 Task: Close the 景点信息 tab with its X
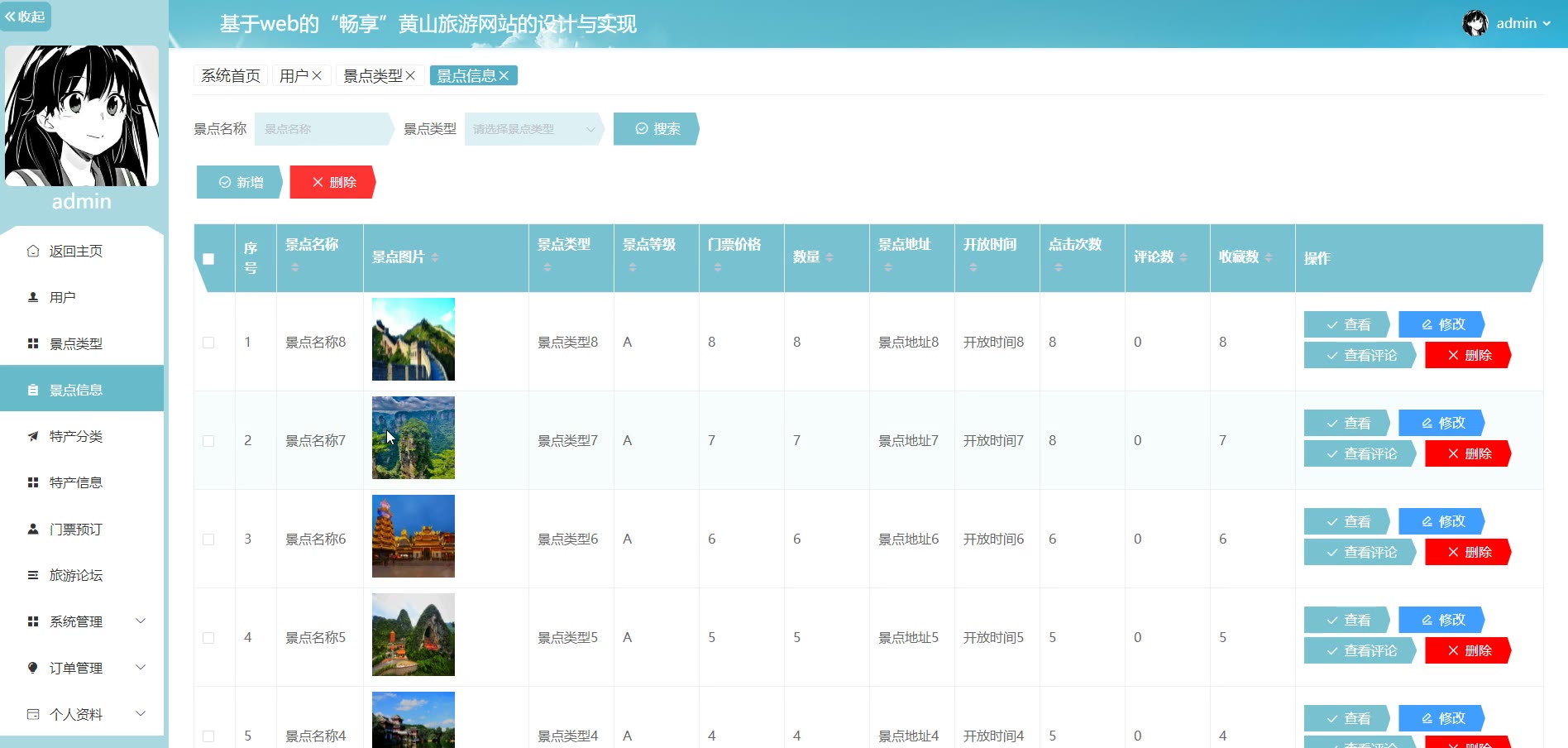pos(504,76)
